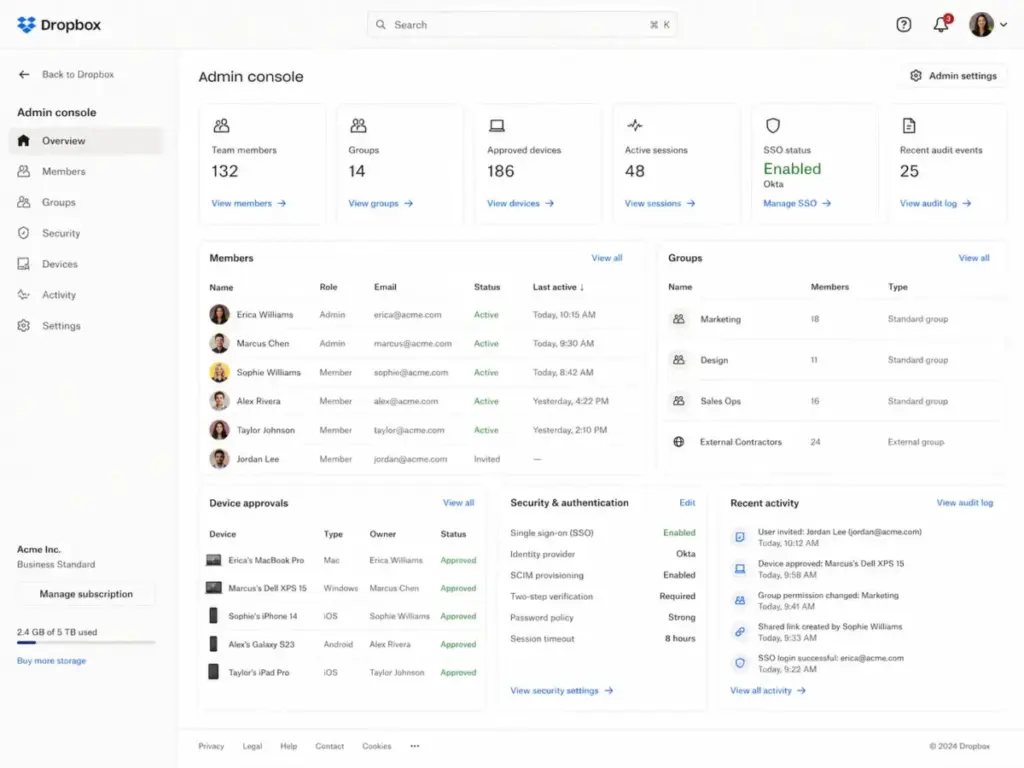This screenshot has height=768, width=1024.
Task: Click the Approved devices laptop icon
Action: (497, 125)
